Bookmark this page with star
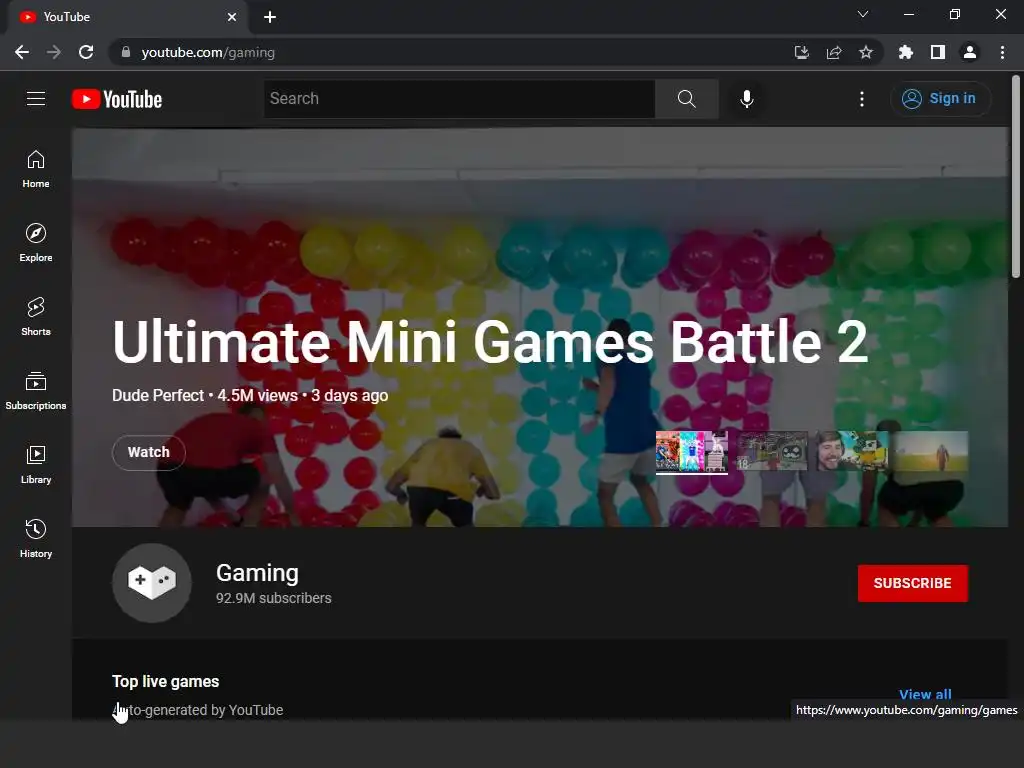Viewport: 1024px width, 768px height. pos(866,52)
